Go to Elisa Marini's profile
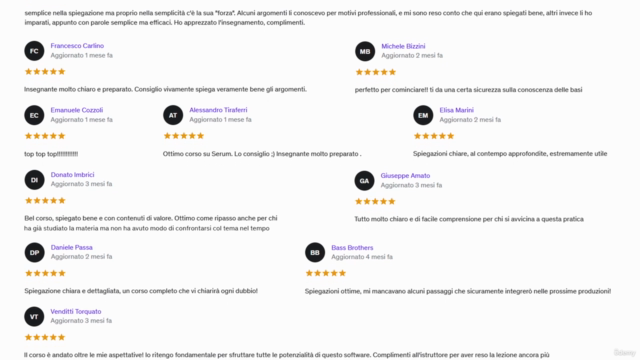The width and height of the screenshot is (640, 360). tap(456, 110)
